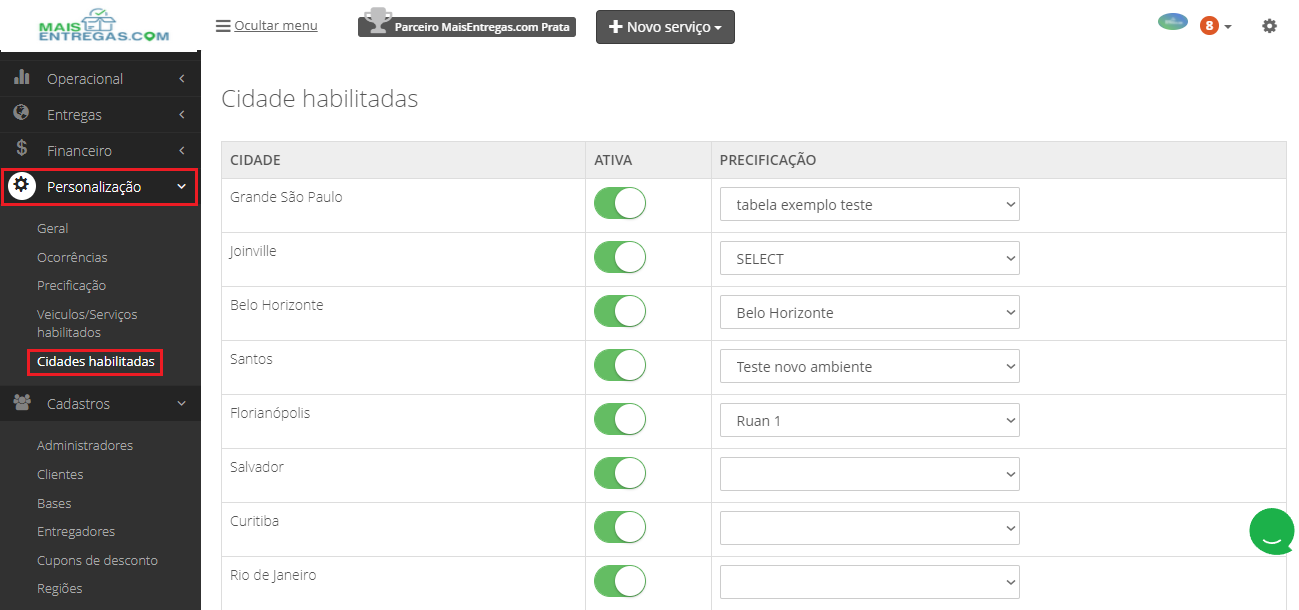Toggle Grande São Paulo active switch
Viewport: 1299px width, 610px height.
(x=620, y=204)
